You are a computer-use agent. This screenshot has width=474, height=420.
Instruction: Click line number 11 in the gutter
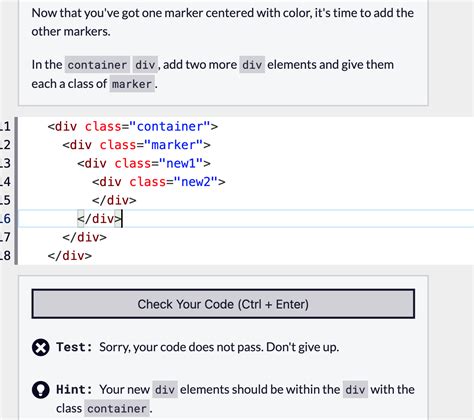pos(5,127)
